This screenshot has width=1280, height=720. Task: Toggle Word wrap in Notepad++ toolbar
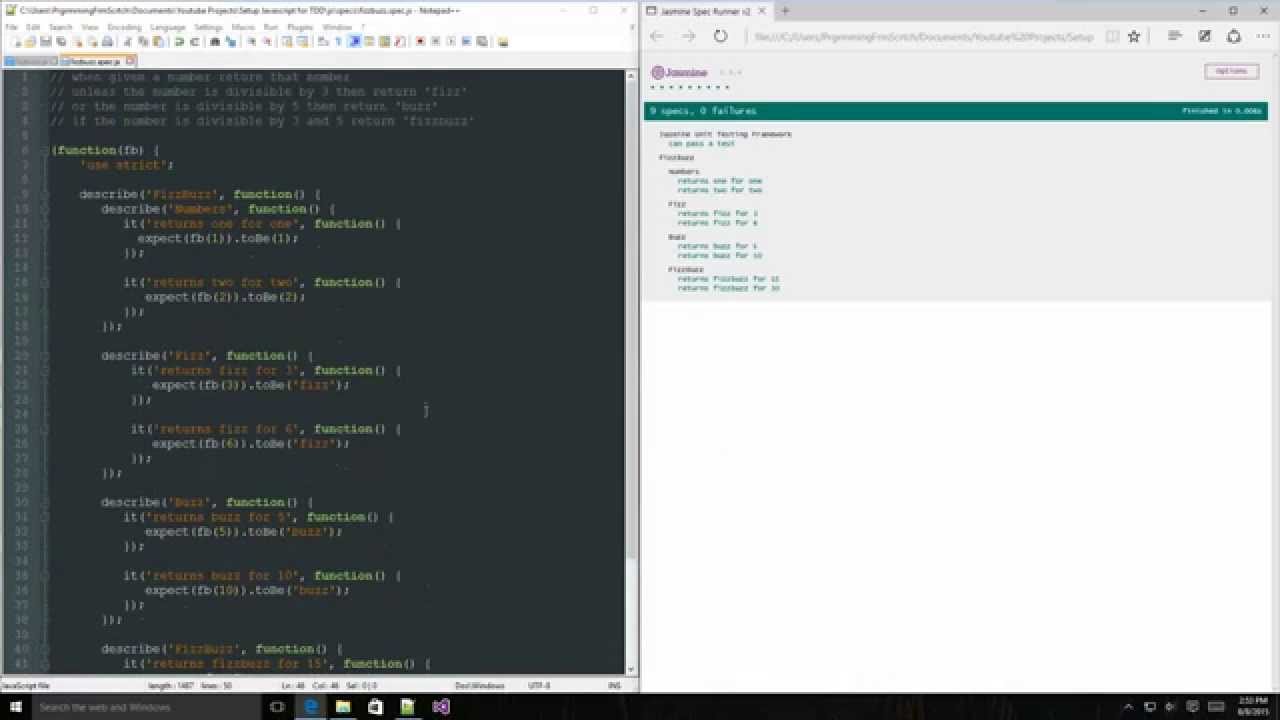[x=323, y=42]
